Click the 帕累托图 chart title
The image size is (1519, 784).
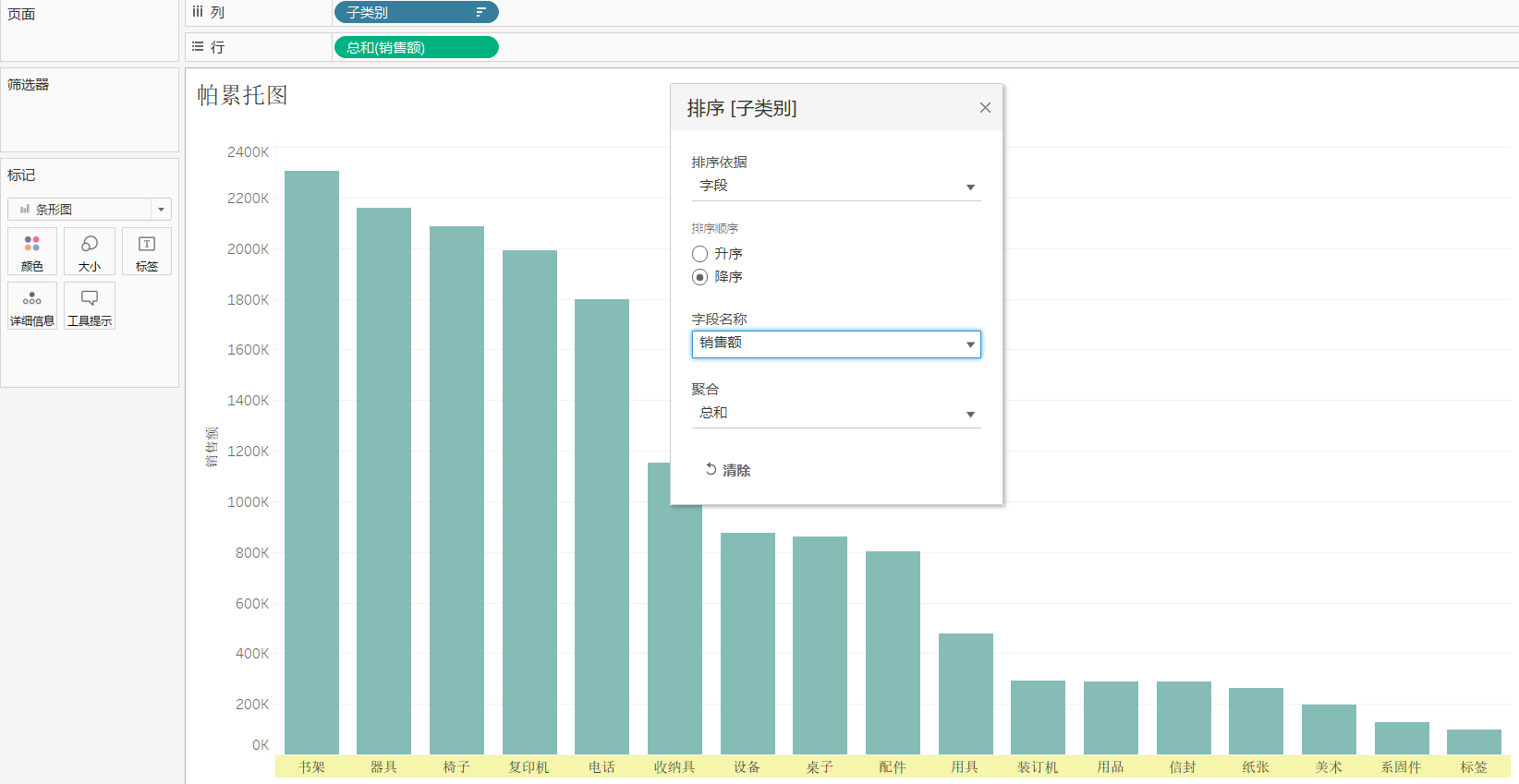point(242,95)
